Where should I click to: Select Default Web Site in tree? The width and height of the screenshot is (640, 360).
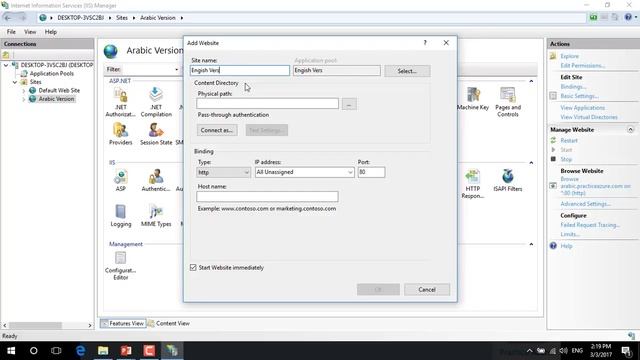coord(59,91)
